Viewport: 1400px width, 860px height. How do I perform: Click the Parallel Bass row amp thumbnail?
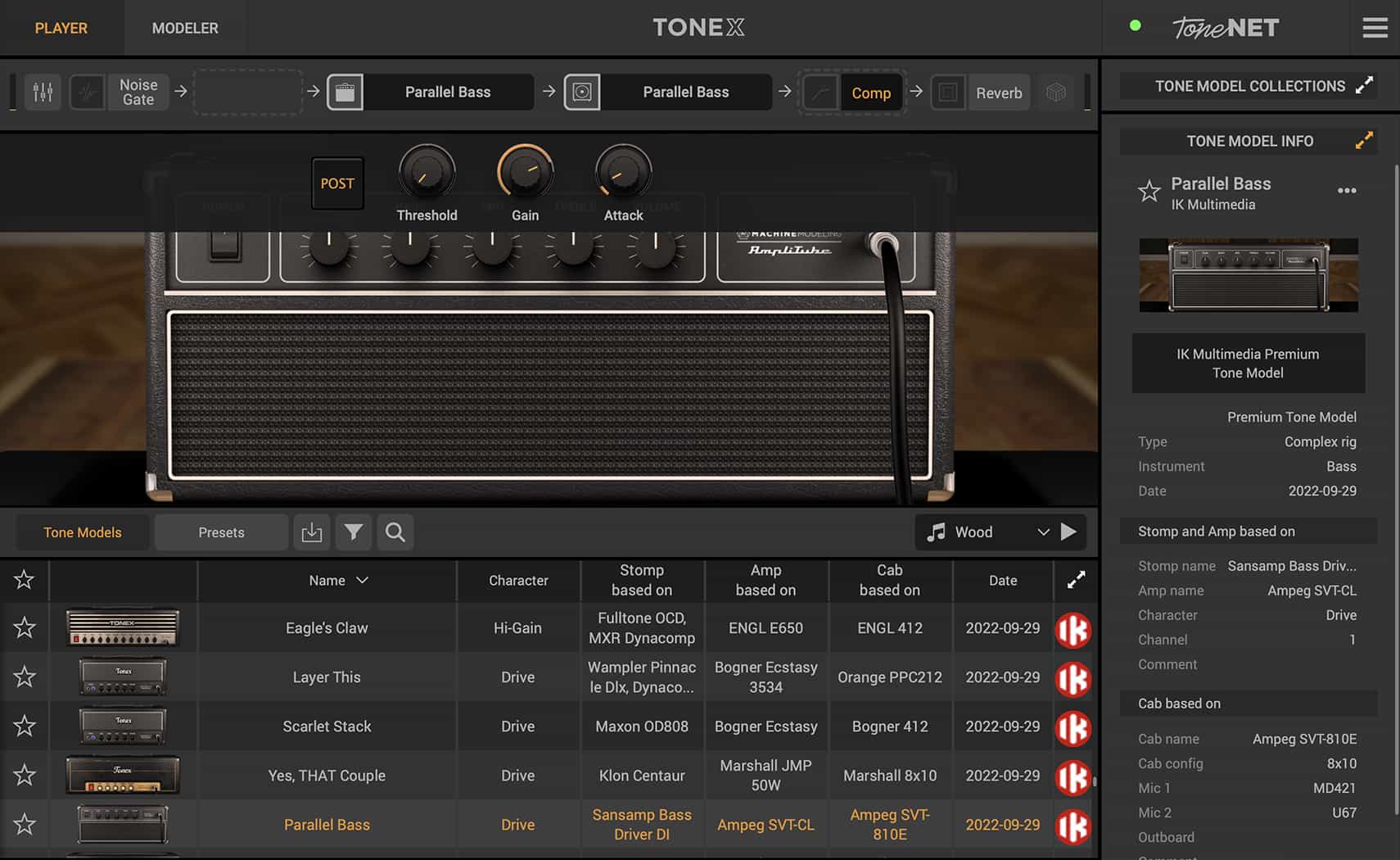coord(123,825)
